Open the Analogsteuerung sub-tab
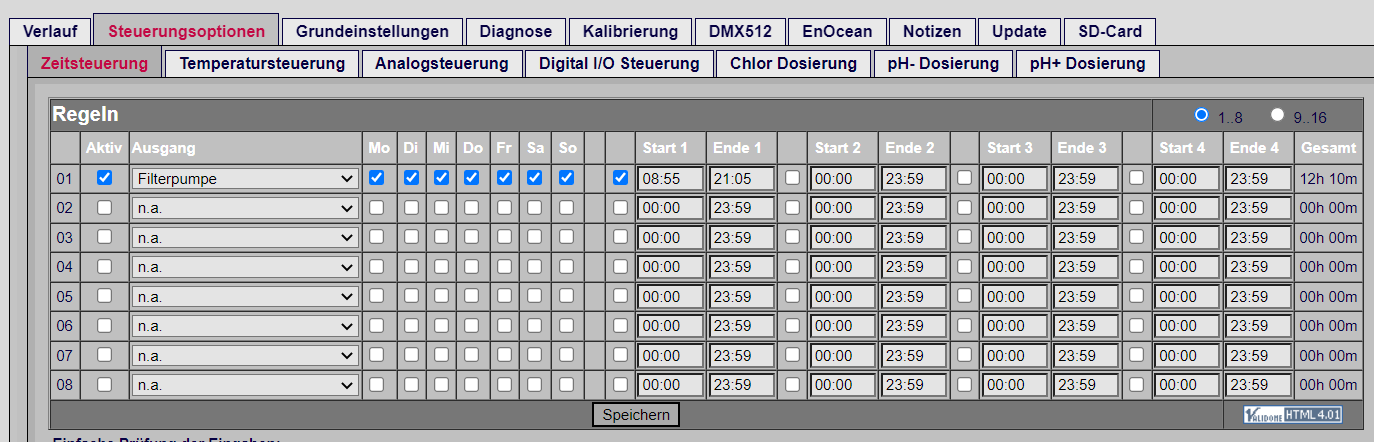 tap(442, 63)
